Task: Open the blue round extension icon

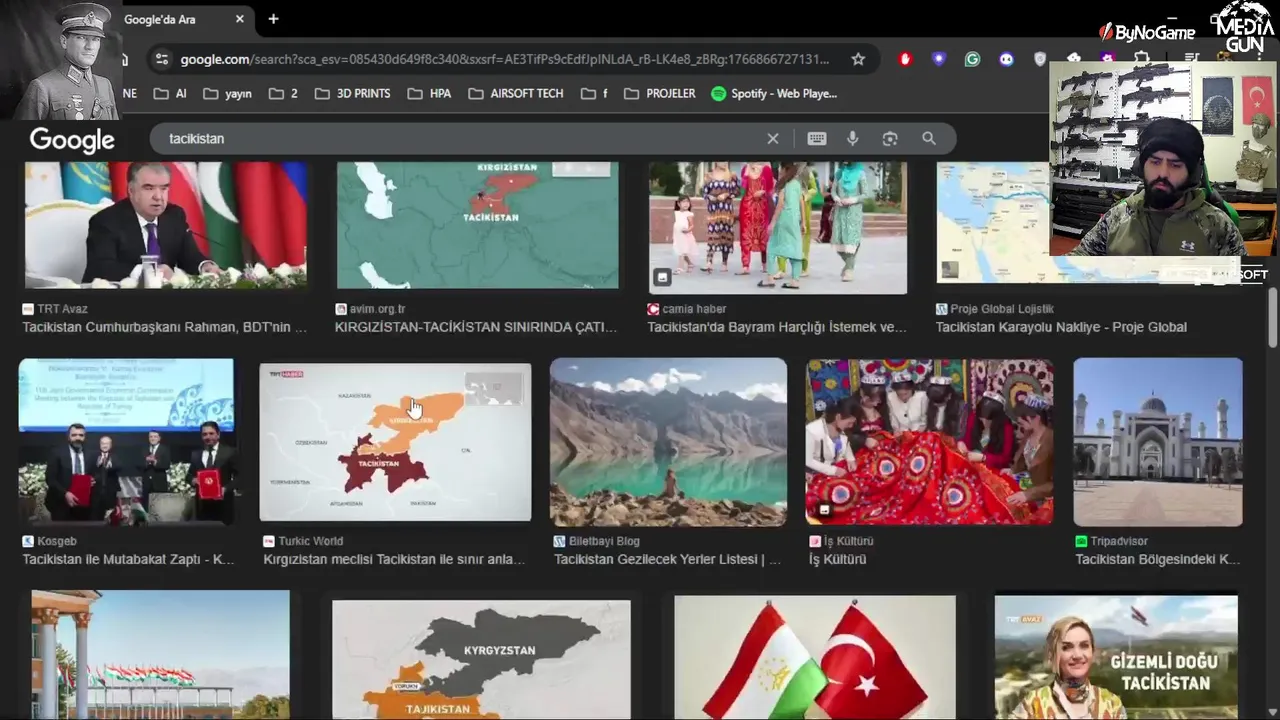Action: 1006,59
